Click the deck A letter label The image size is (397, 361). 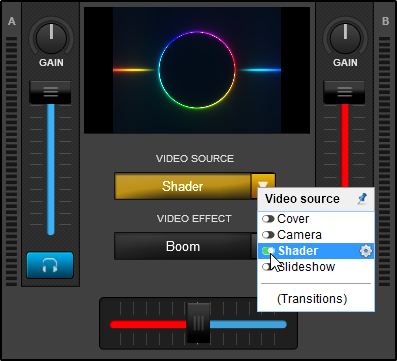tap(12, 21)
